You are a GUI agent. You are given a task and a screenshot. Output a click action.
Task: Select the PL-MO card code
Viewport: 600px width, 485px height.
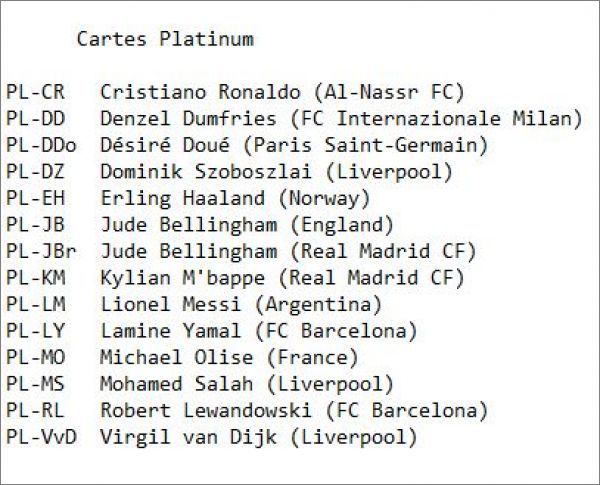(x=35, y=357)
